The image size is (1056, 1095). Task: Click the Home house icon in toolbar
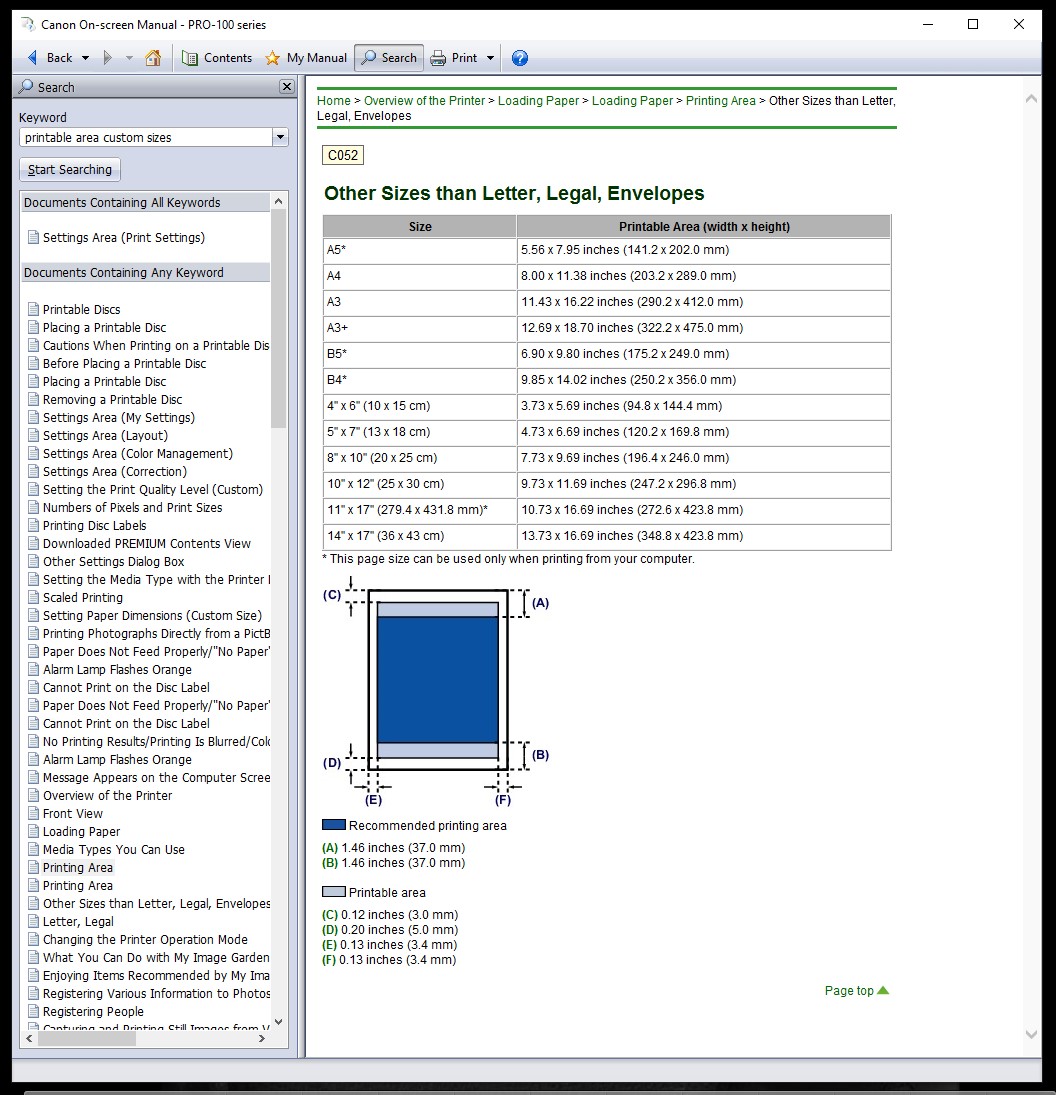[x=153, y=58]
